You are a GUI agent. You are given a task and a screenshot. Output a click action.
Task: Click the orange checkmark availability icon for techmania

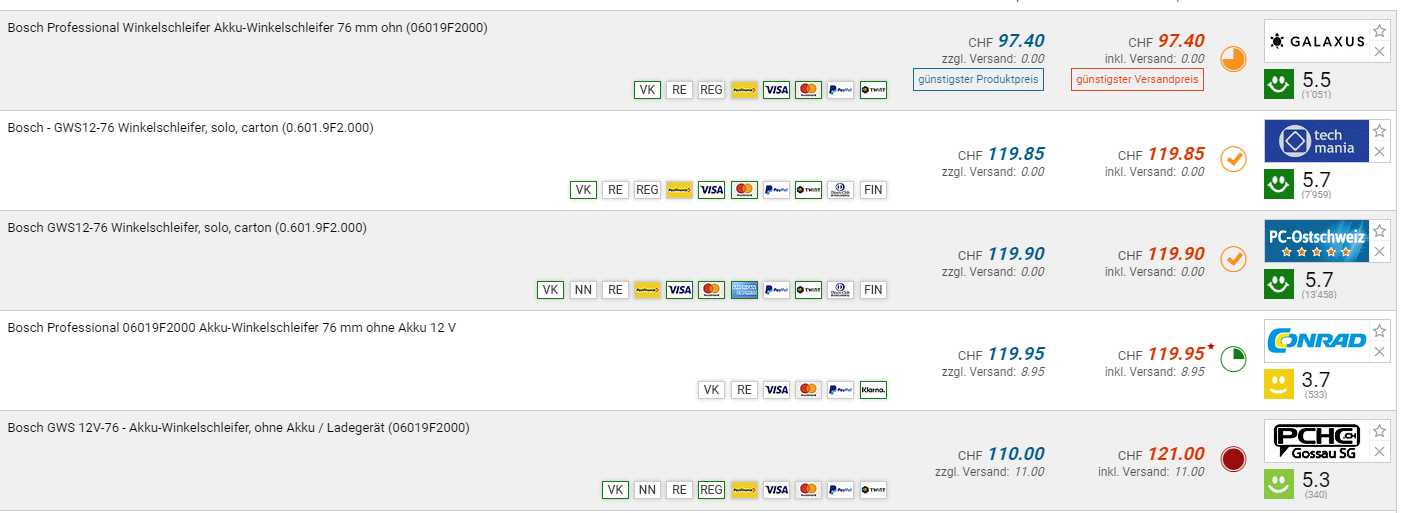click(x=1233, y=159)
